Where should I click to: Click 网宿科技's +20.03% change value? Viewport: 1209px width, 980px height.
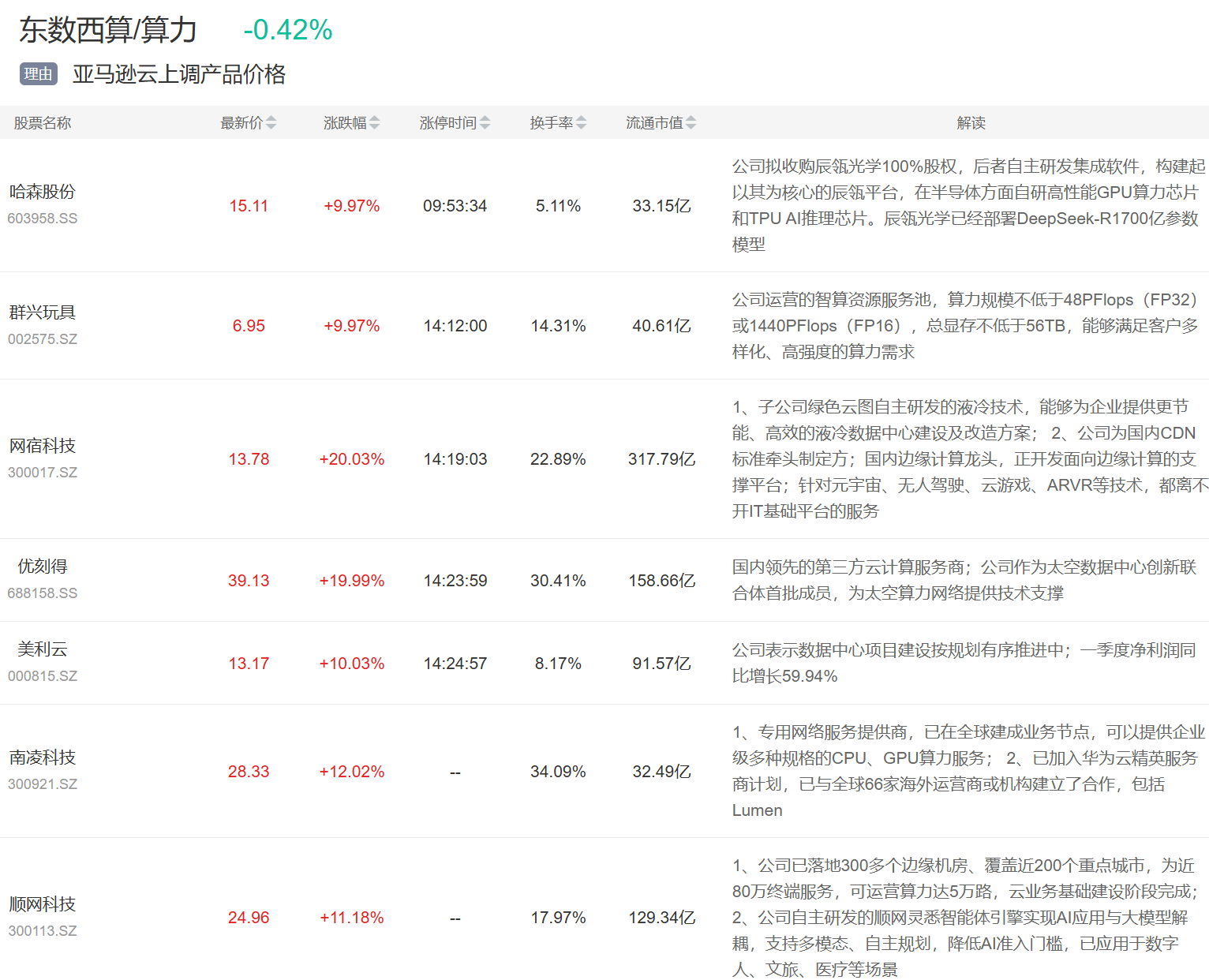point(351,459)
